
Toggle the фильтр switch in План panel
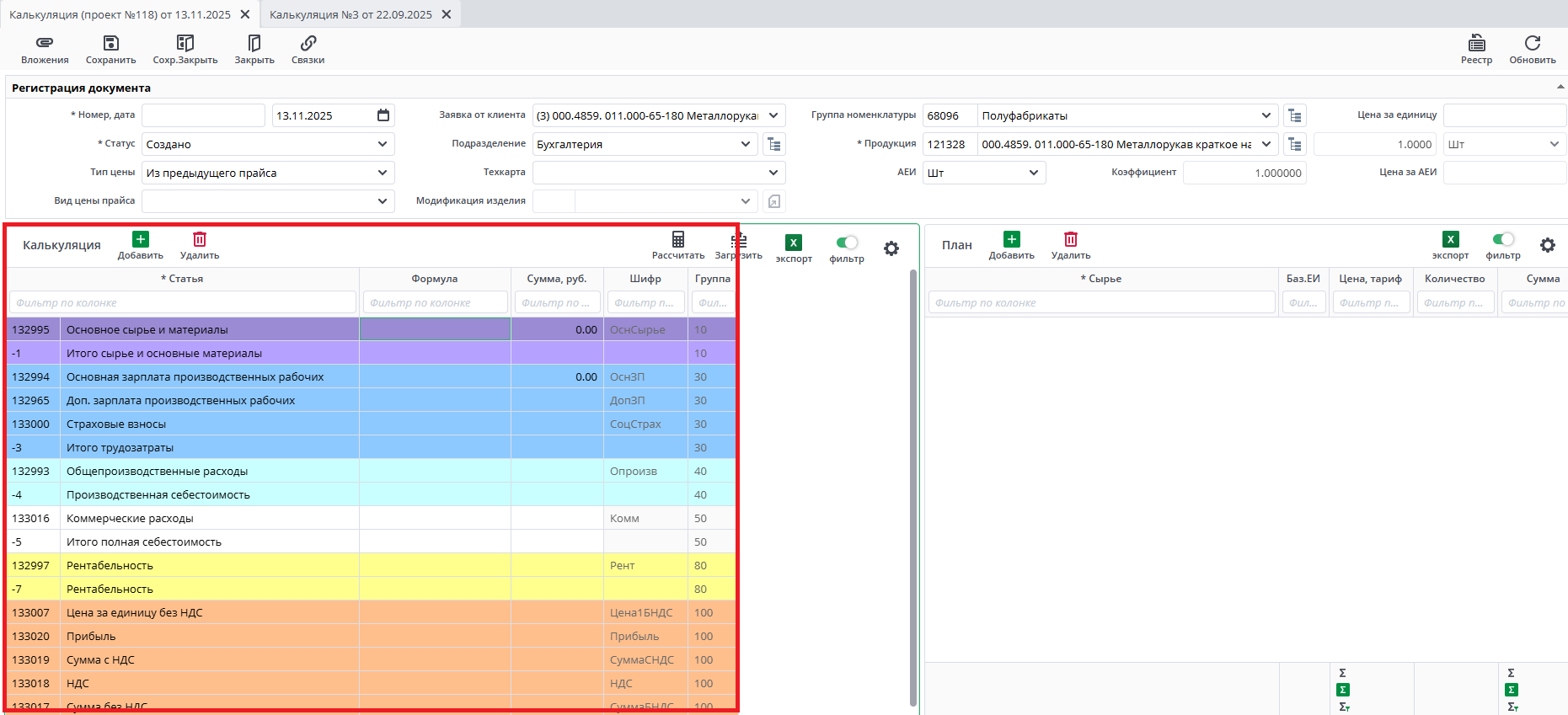tap(1502, 239)
